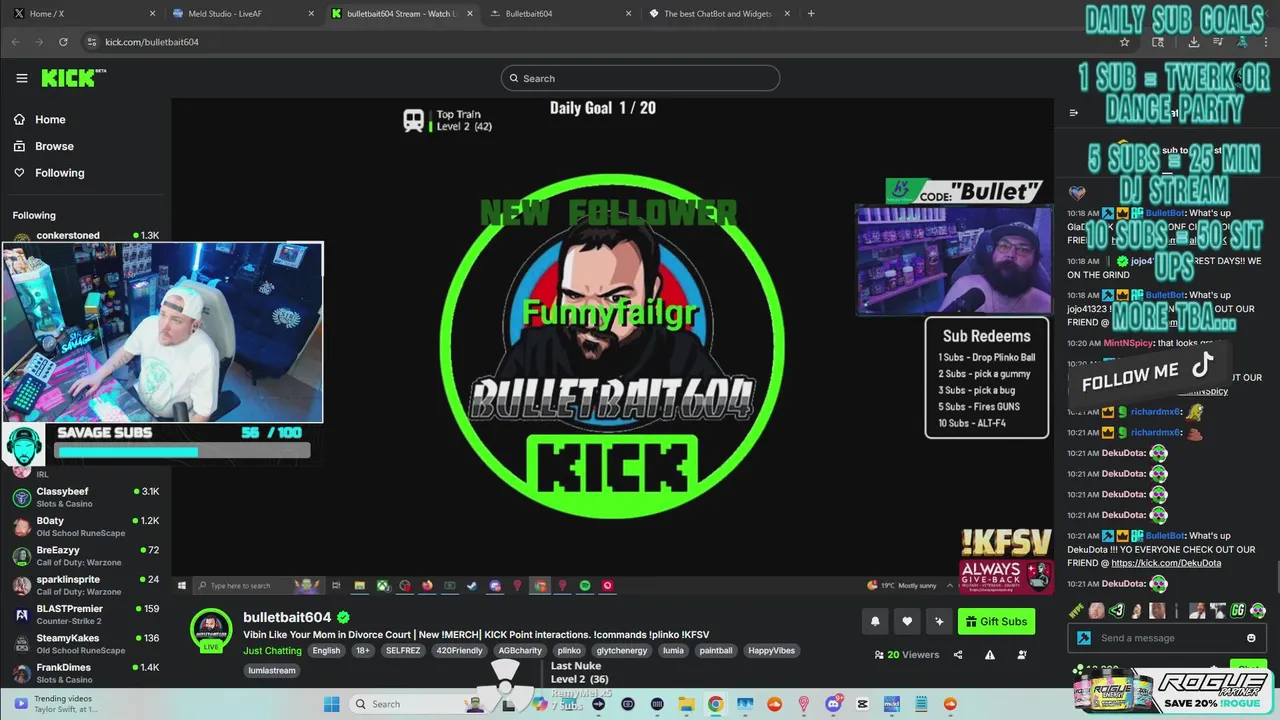Viewport: 1280px width, 720px height.
Task: Switch to best ChatBot and Widgets tab
Action: point(718,14)
